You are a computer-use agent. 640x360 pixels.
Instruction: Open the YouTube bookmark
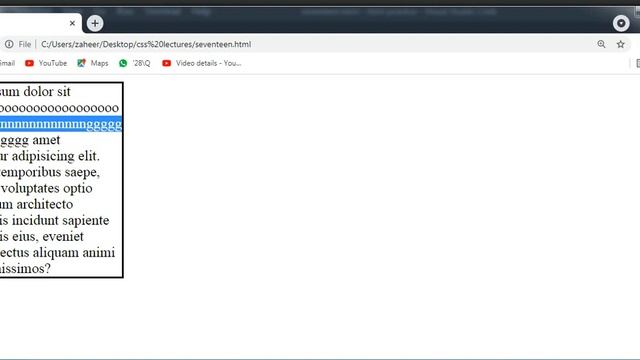click(x=46, y=63)
